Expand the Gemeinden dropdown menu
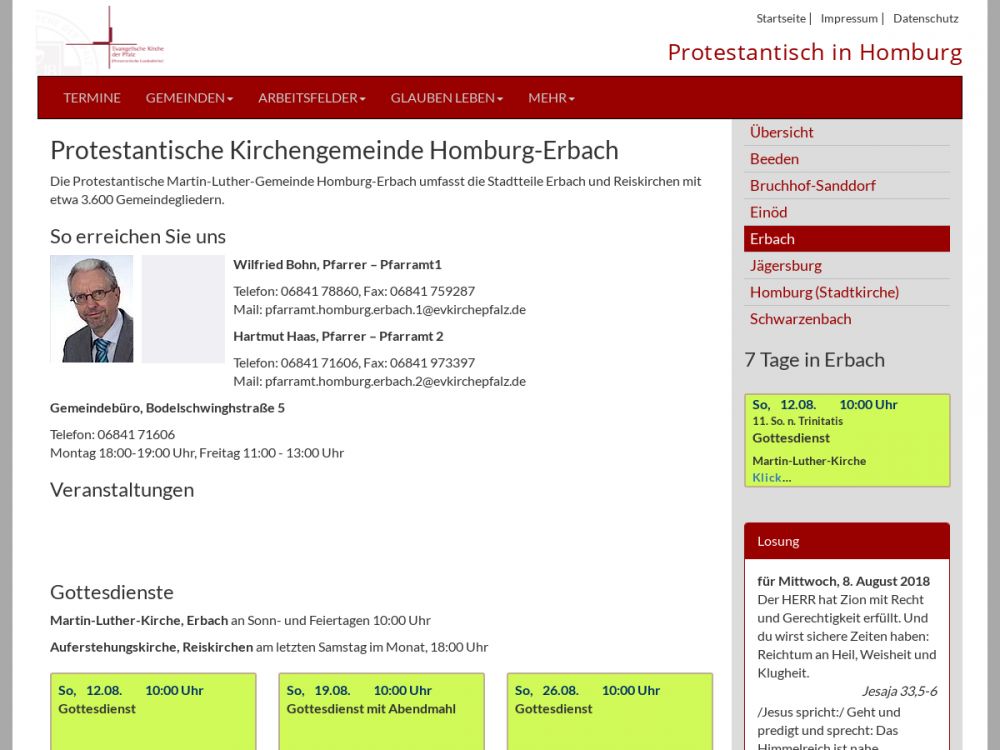Image resolution: width=1000 pixels, height=750 pixels. 189,98
